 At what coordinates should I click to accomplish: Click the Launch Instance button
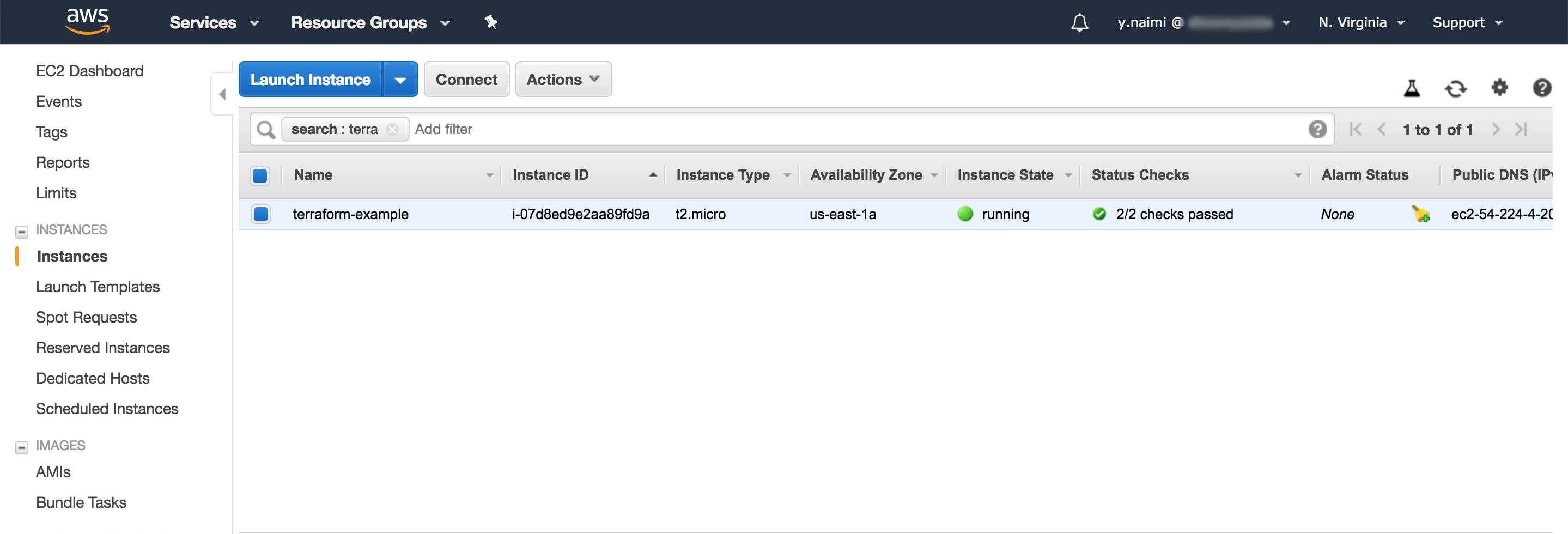tap(311, 79)
